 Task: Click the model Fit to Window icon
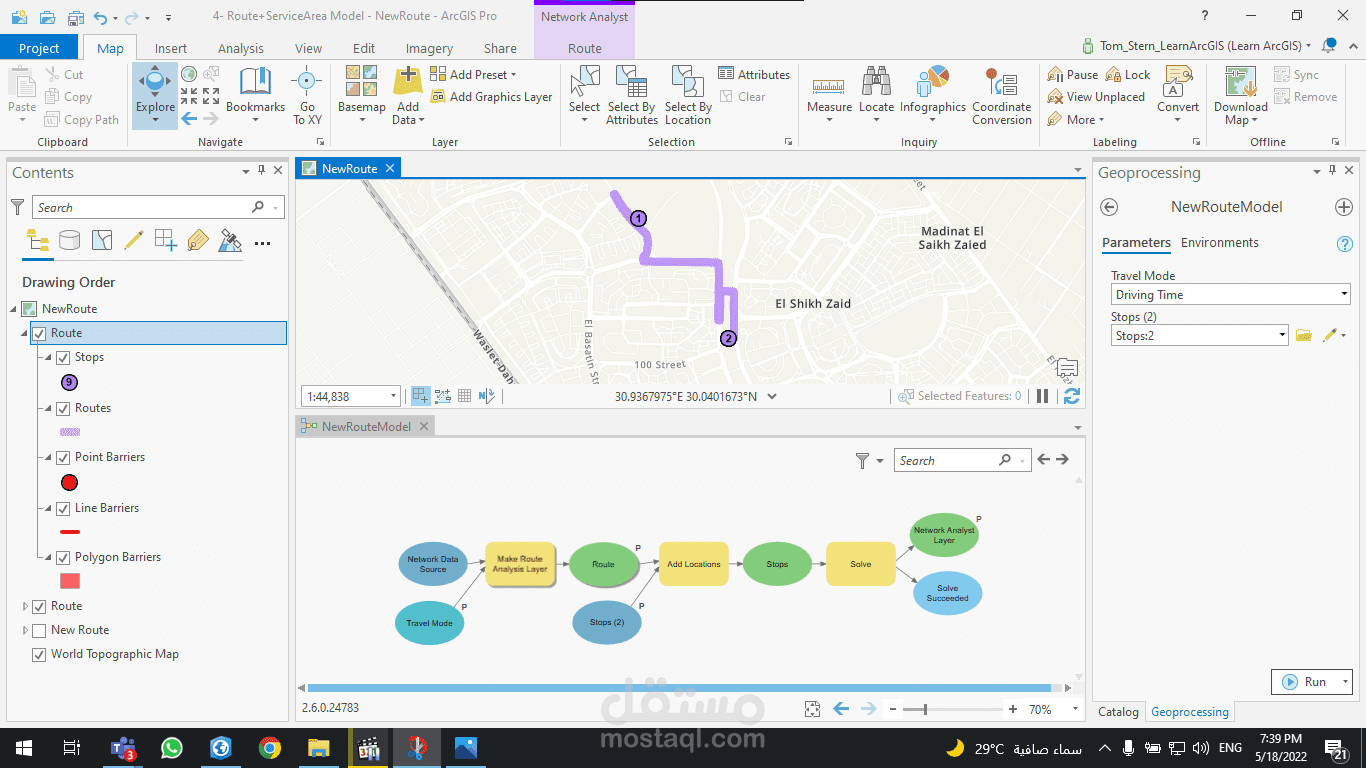812,709
